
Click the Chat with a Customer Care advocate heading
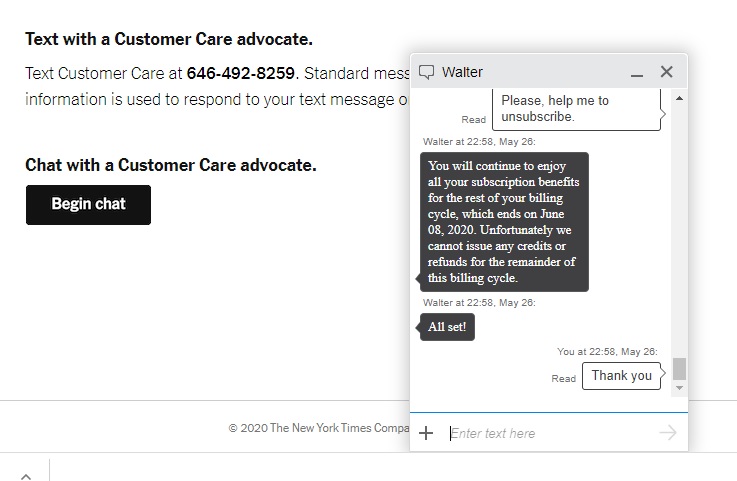[171, 165]
